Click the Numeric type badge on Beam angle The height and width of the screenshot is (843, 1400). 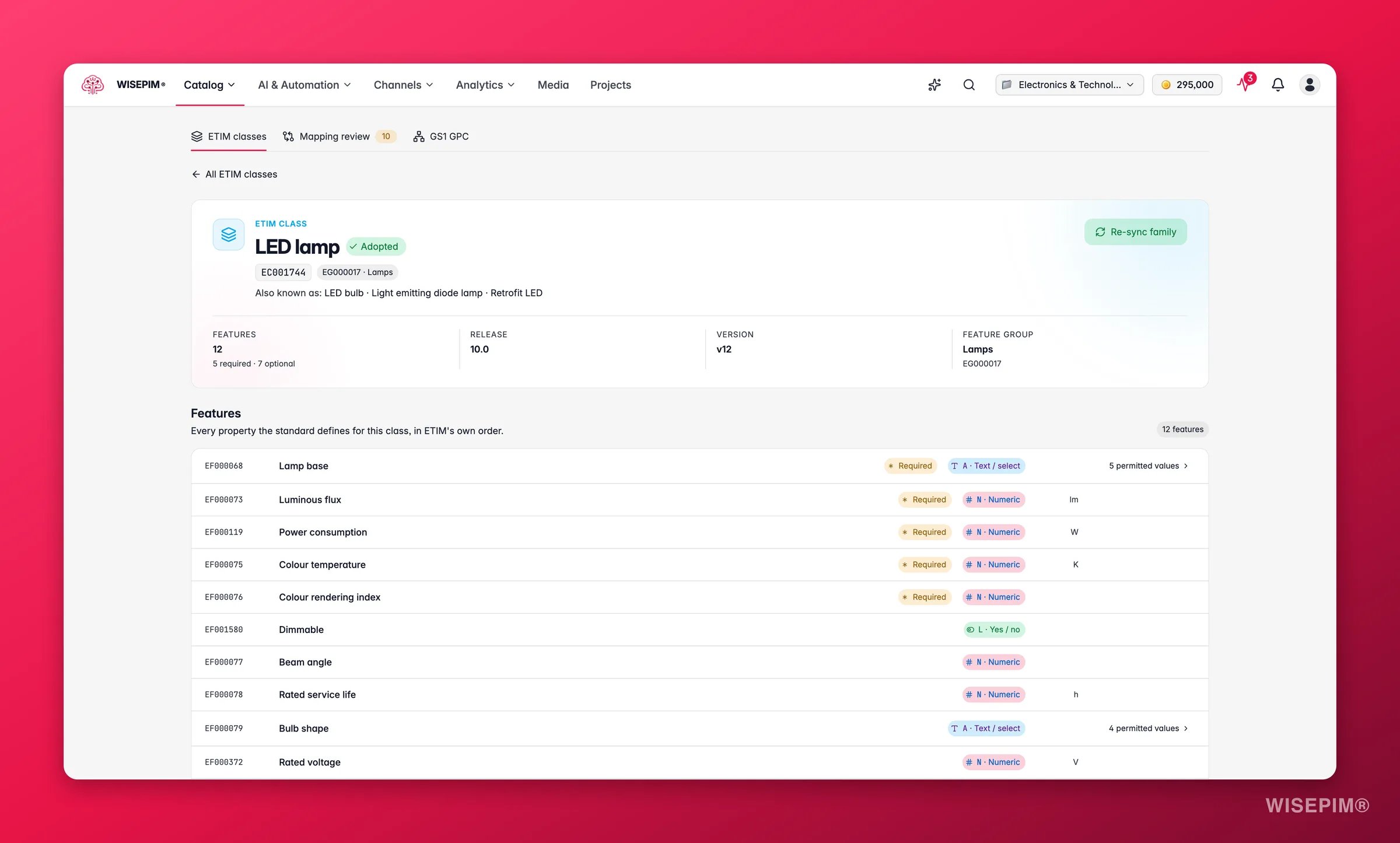993,662
